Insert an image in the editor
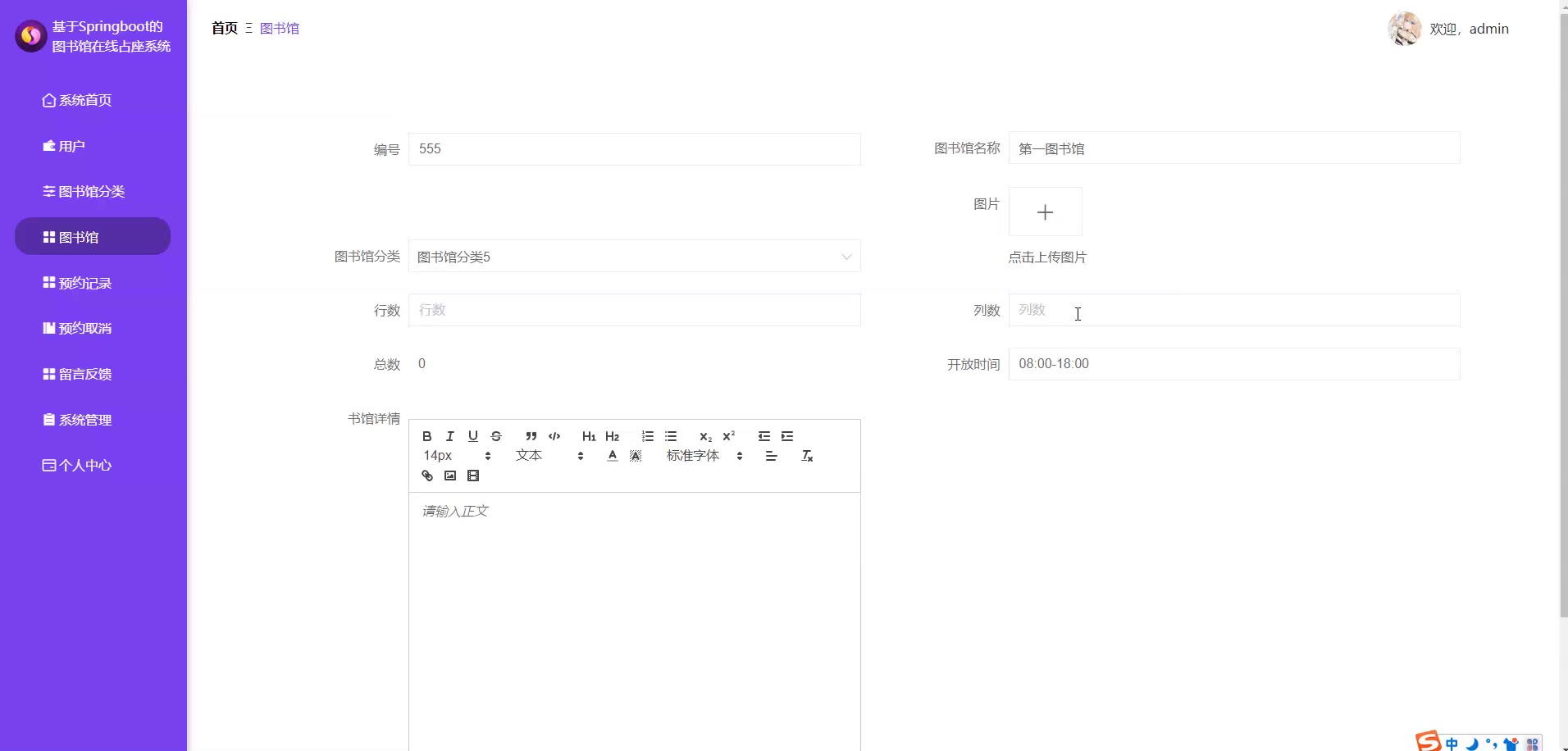Image resolution: width=1568 pixels, height=751 pixels. tap(449, 476)
